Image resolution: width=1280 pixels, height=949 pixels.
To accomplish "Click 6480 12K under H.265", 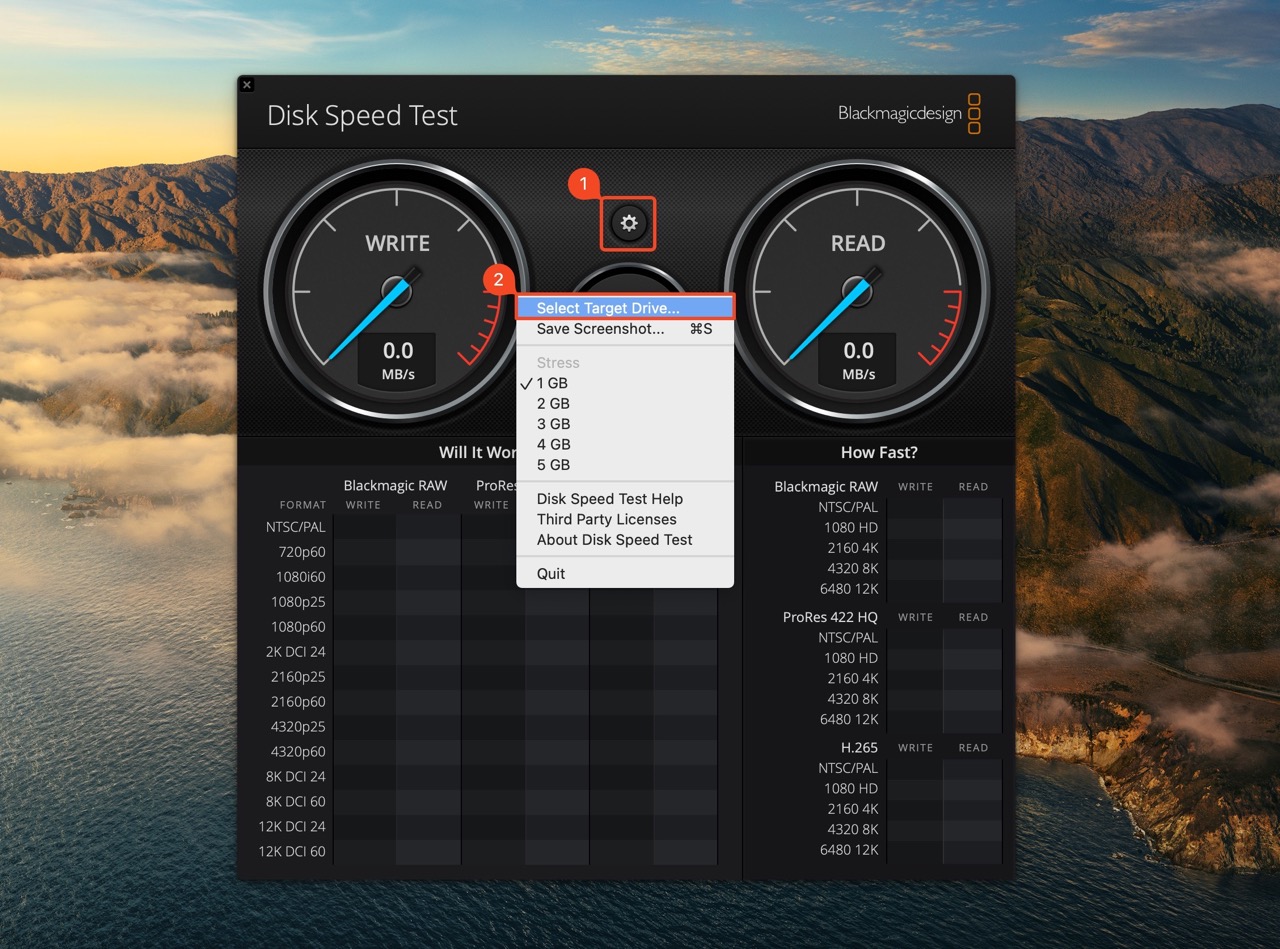I will 849,850.
